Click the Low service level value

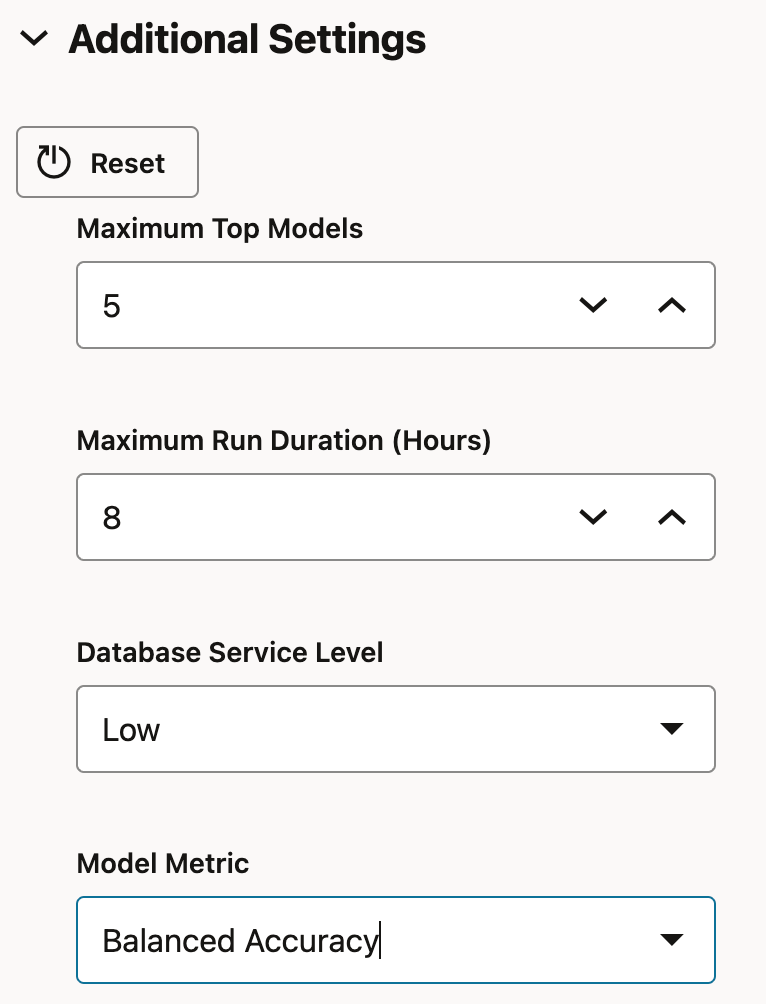[131, 729]
